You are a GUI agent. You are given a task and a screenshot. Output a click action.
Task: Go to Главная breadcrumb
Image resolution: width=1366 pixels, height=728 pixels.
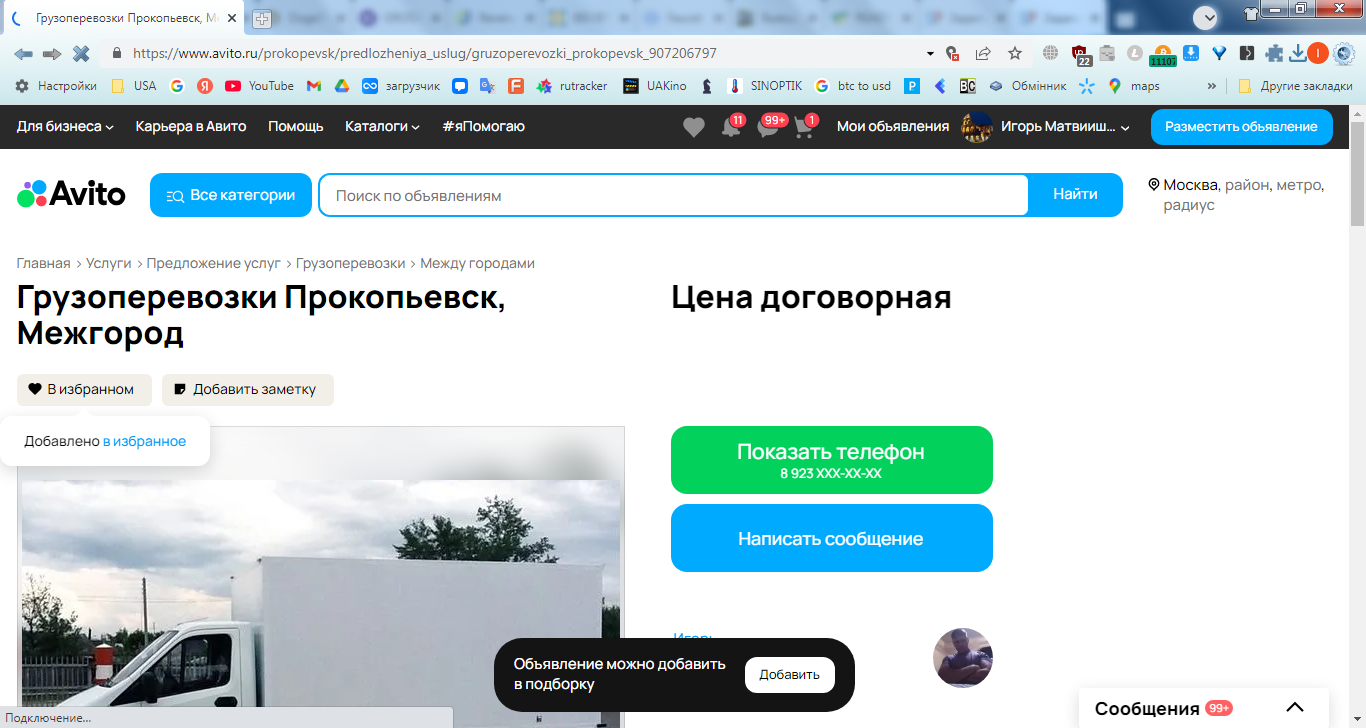tap(44, 264)
